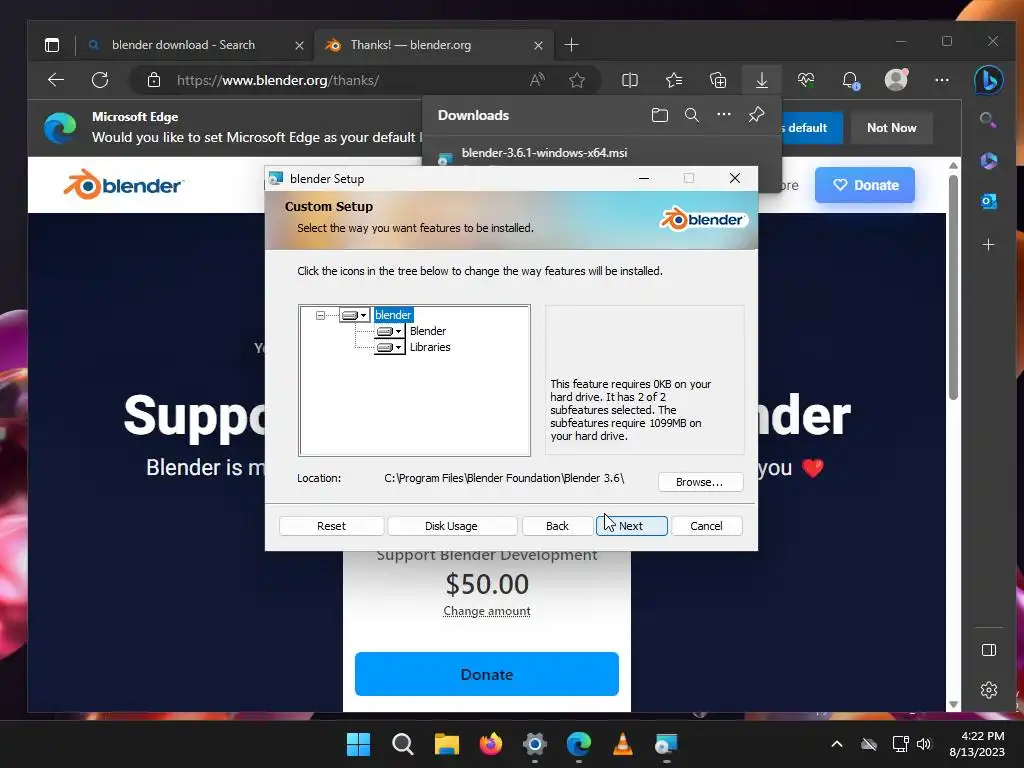Open clock and date 4:22 PM
1024x768 pixels.
[x=977, y=744]
